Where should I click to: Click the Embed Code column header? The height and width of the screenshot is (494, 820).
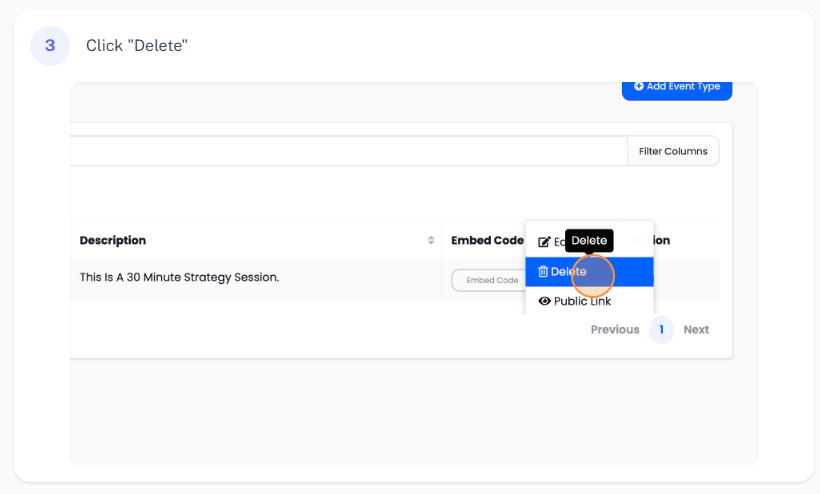(487, 240)
